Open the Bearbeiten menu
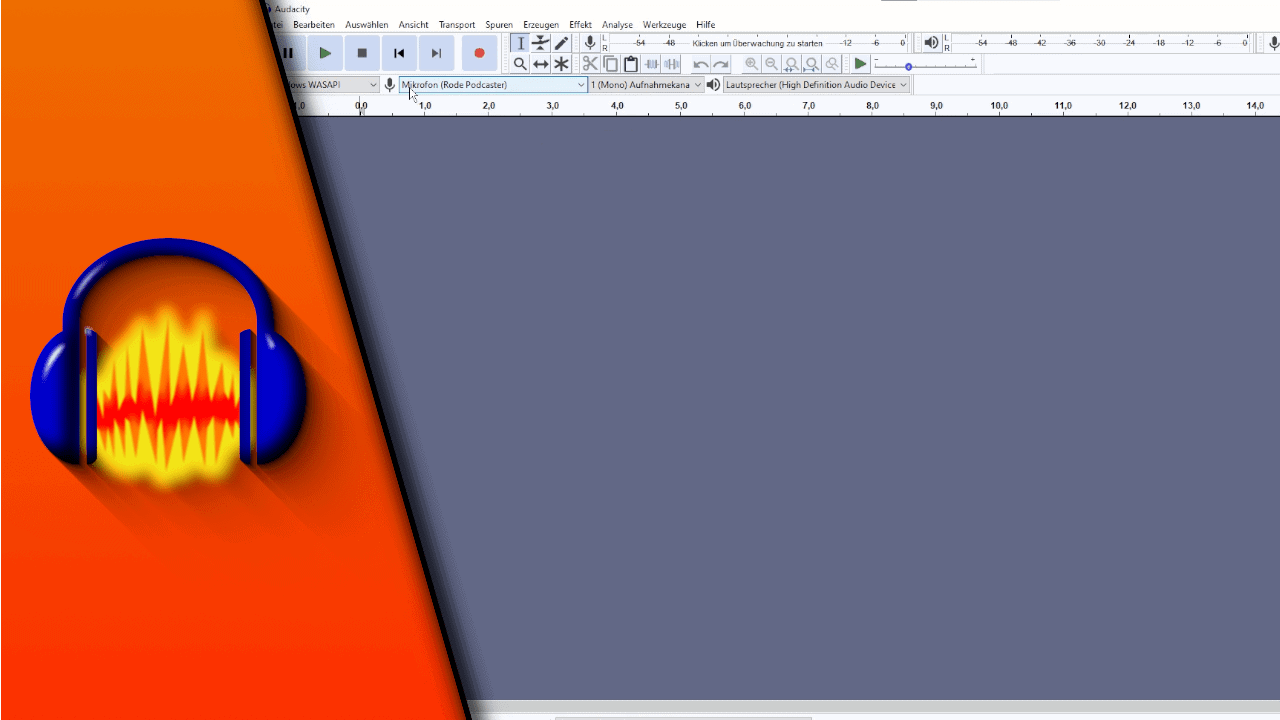Image resolution: width=1280 pixels, height=720 pixels. 314,25
